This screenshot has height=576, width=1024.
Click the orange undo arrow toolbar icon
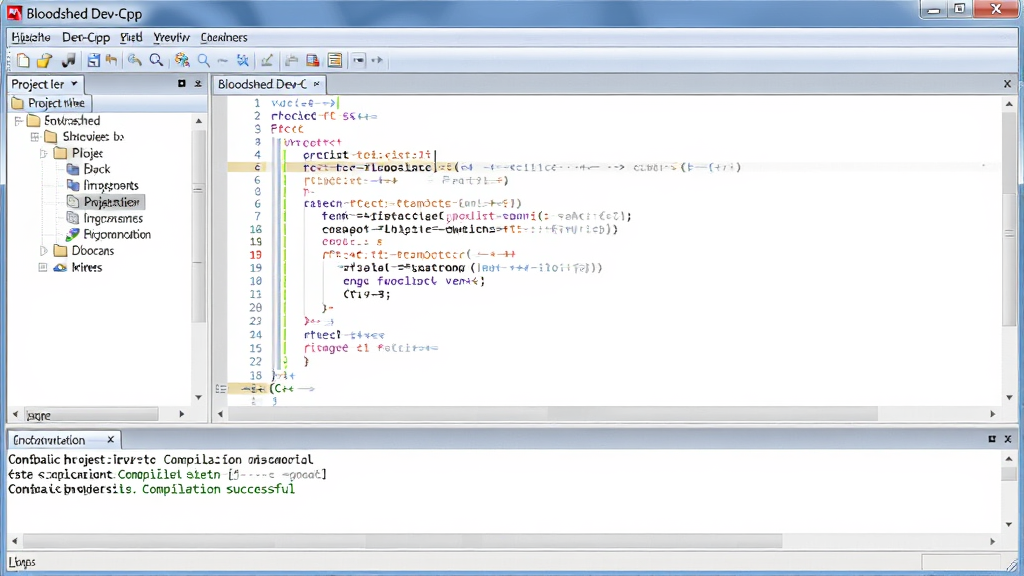tap(112, 61)
